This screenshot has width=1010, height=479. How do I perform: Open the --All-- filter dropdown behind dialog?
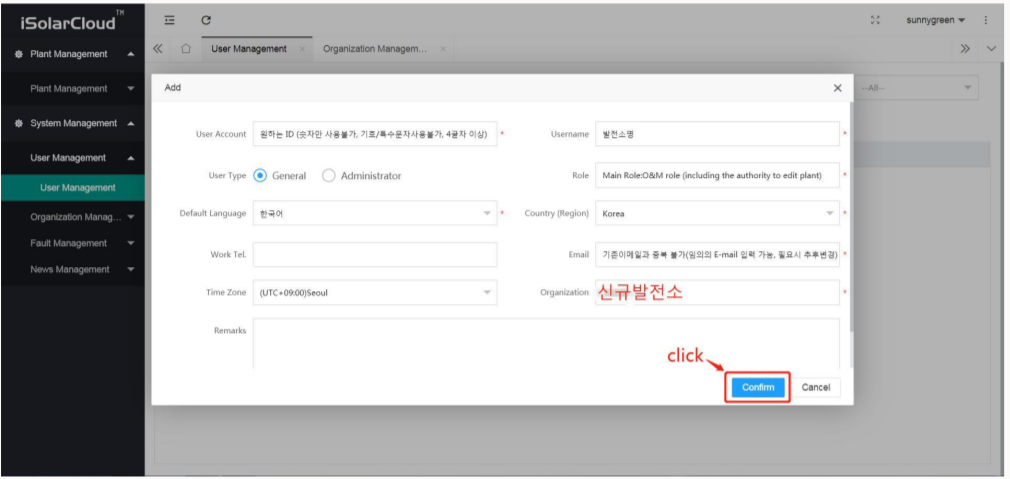(917, 88)
